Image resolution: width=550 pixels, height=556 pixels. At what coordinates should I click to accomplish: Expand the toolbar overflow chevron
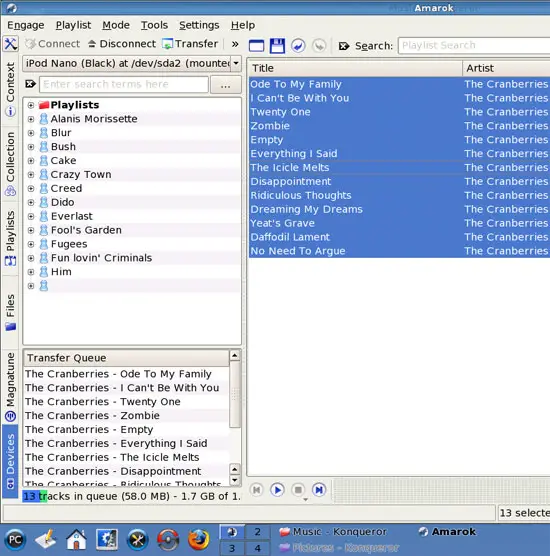pos(235,44)
